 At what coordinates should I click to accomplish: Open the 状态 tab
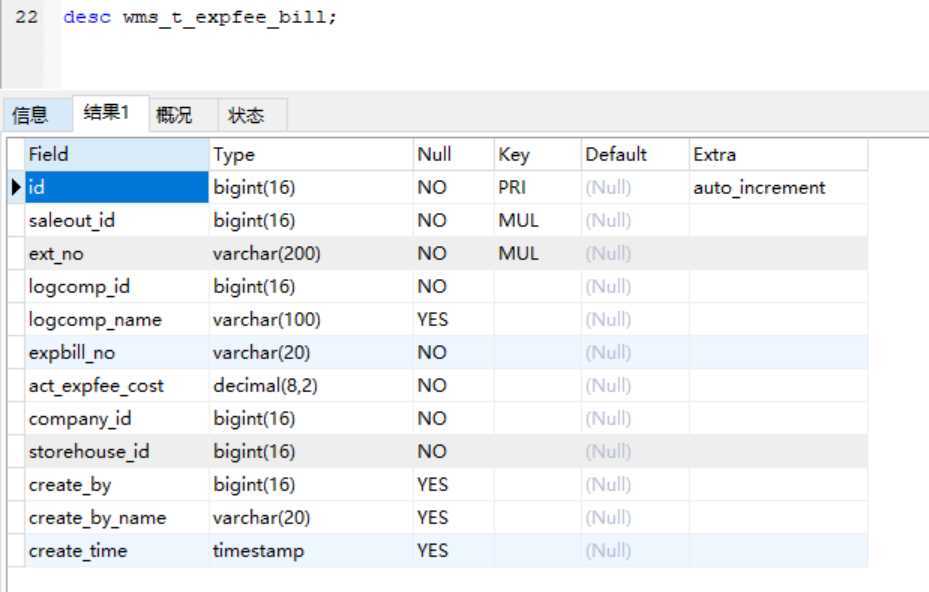[x=252, y=114]
